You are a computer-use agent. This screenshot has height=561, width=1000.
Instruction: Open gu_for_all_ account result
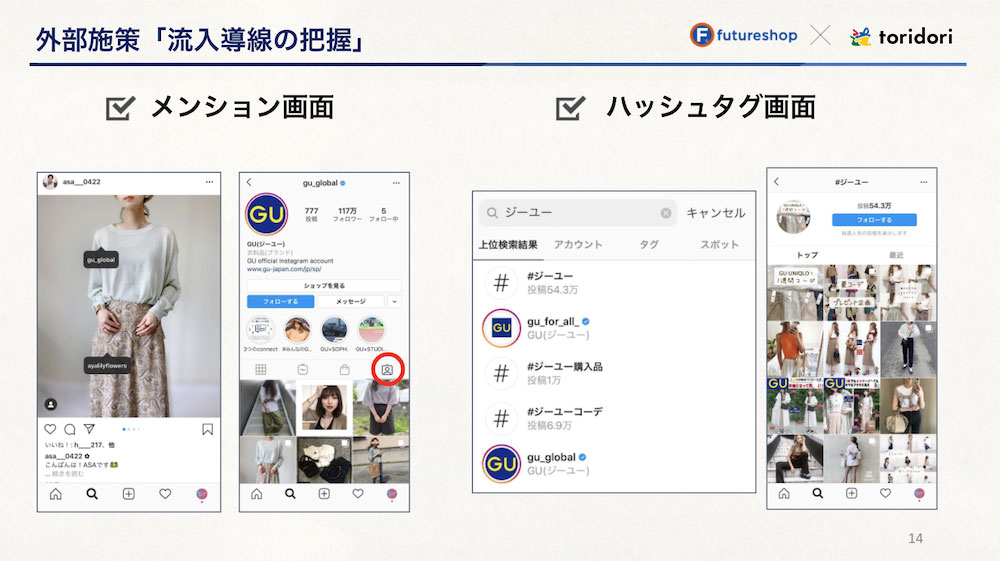click(x=614, y=328)
